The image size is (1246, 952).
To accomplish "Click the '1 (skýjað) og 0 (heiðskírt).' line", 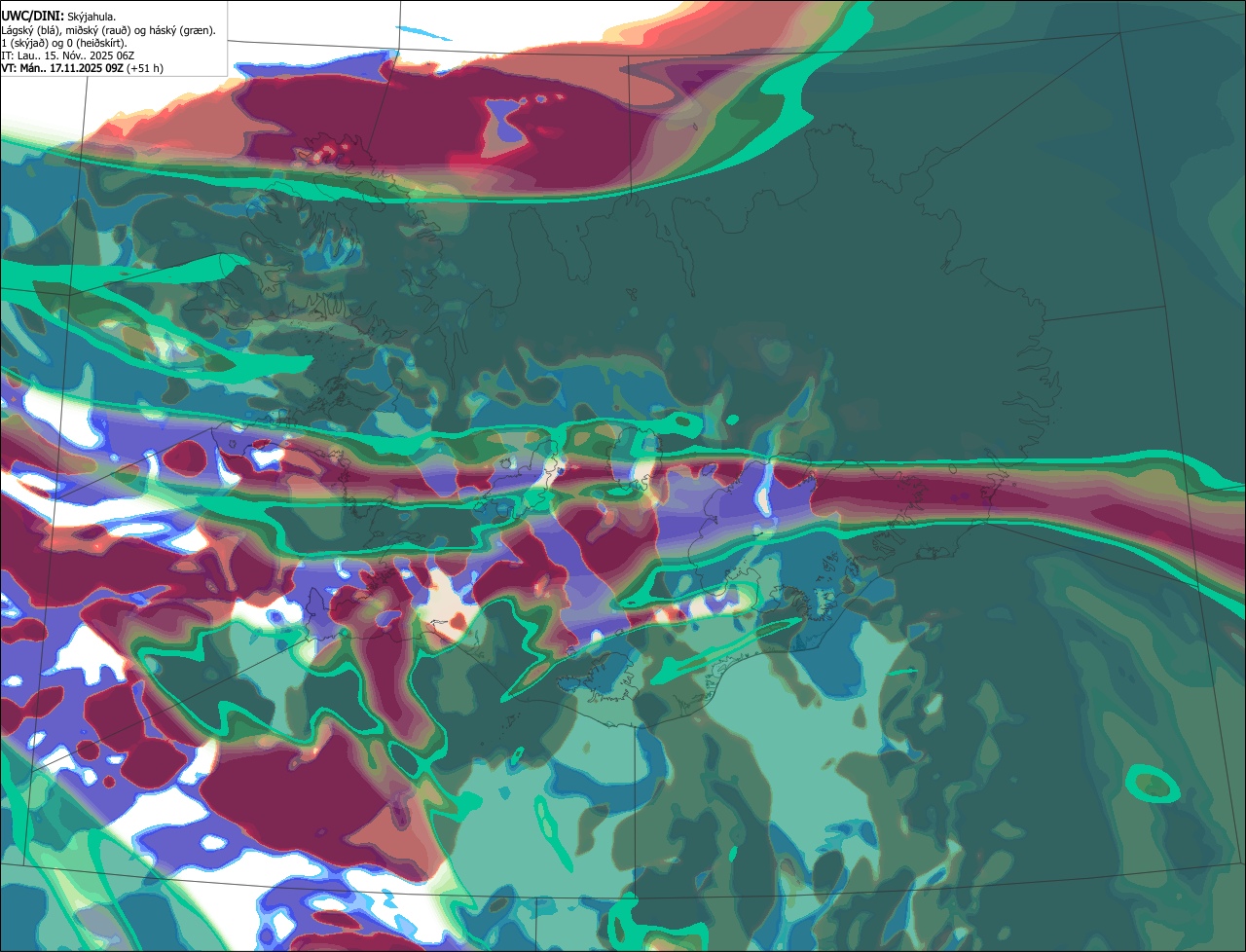I will [x=64, y=42].
